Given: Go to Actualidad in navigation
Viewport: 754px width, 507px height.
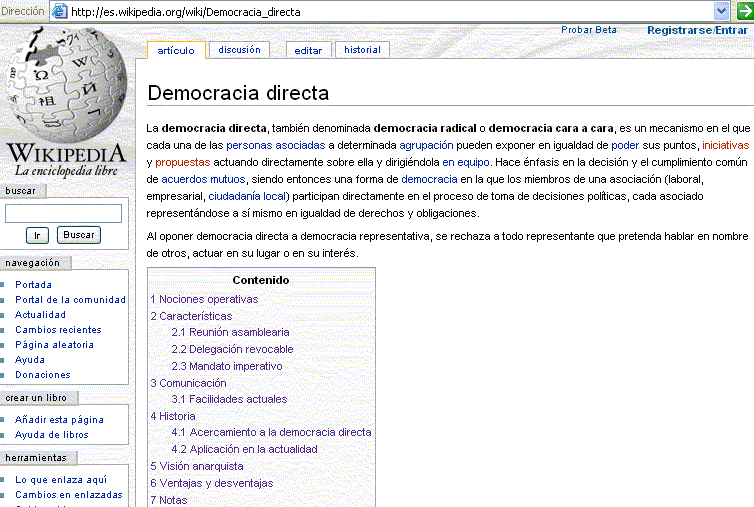Looking at the screenshot, I should [40, 315].
